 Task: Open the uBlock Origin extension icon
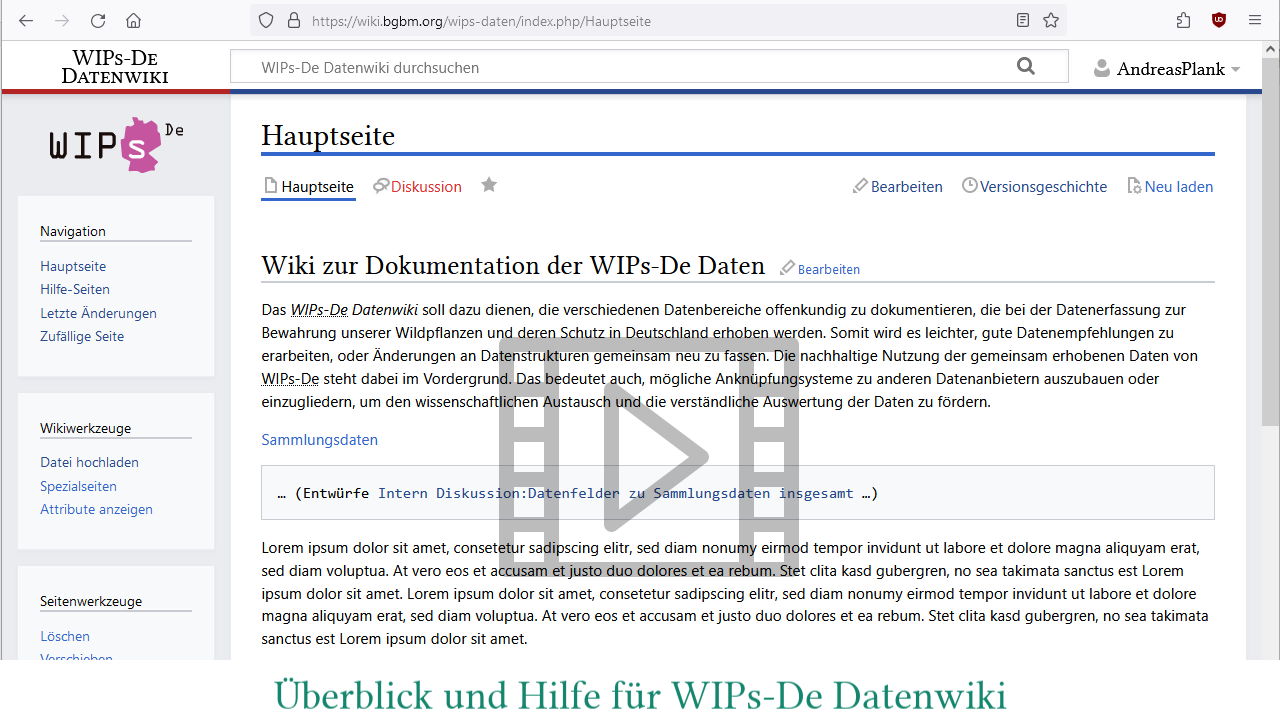click(x=1219, y=20)
